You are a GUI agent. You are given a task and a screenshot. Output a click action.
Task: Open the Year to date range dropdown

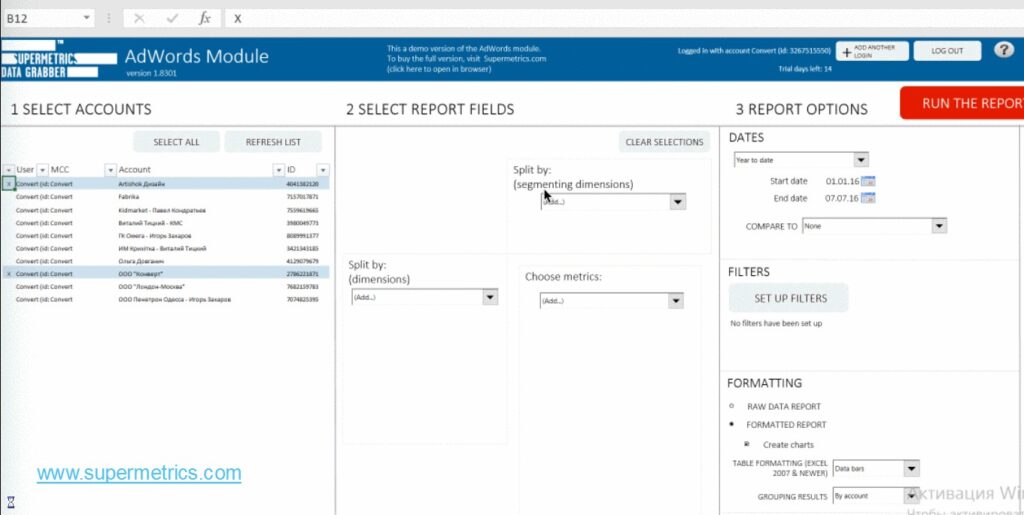861,160
